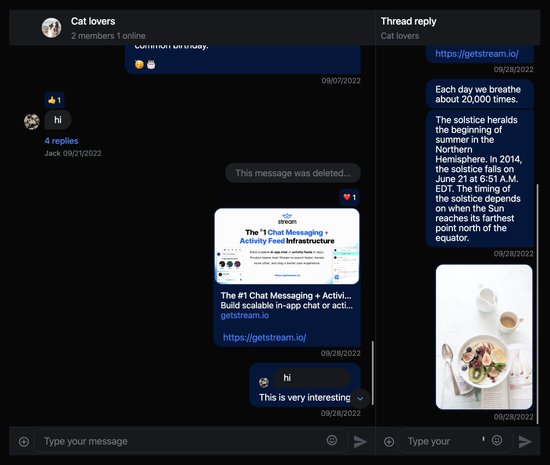Open attachment plus in main message composer
The height and width of the screenshot is (465, 550).
[24, 442]
